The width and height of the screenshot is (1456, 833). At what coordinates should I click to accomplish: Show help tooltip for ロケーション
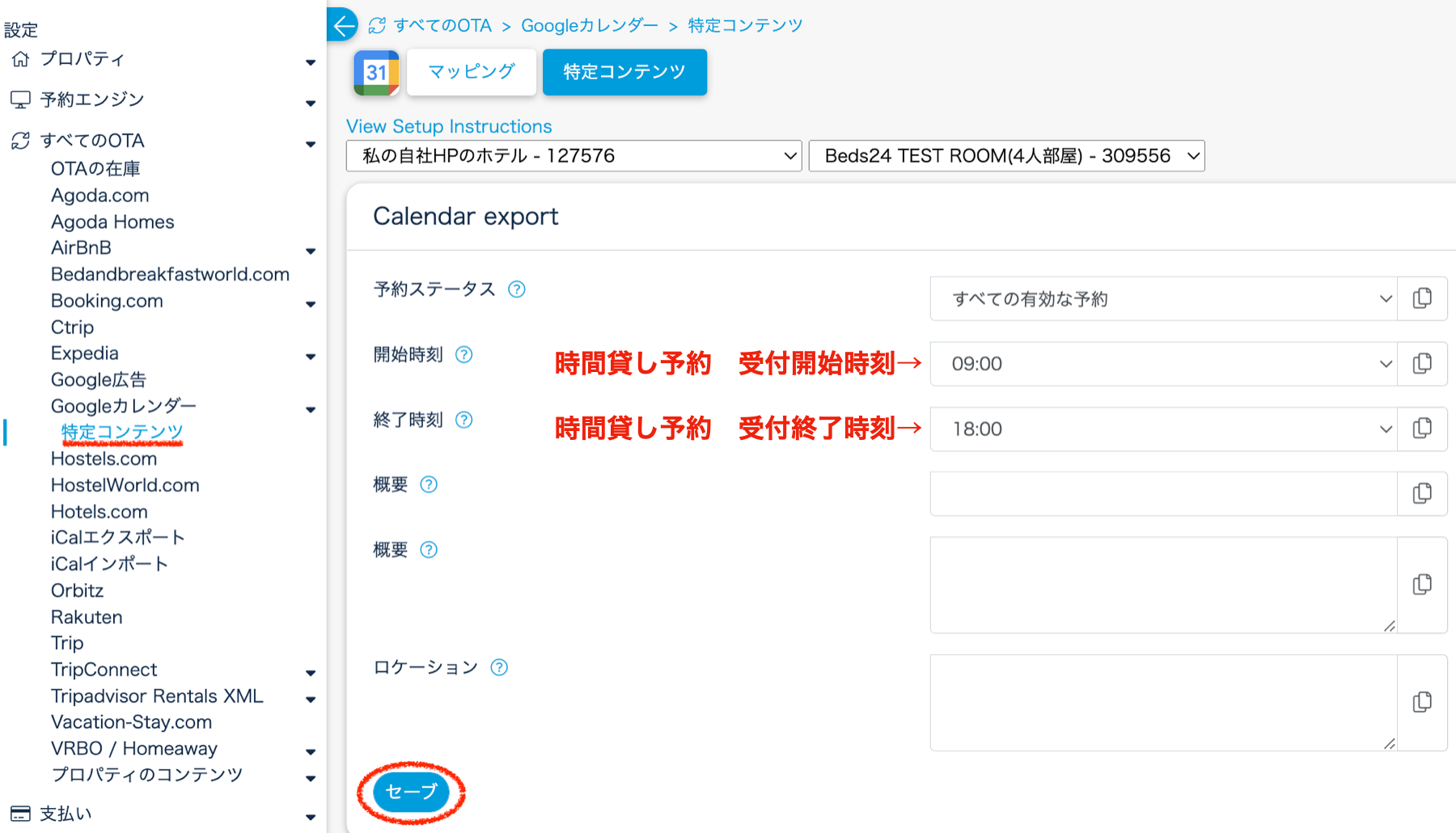pos(499,668)
